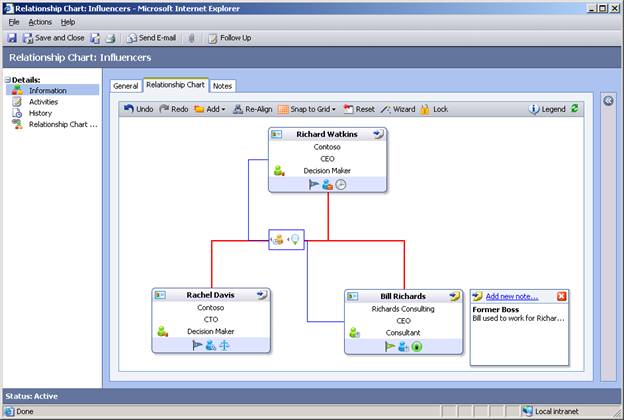Launch the chart Wizard

click(x=397, y=109)
